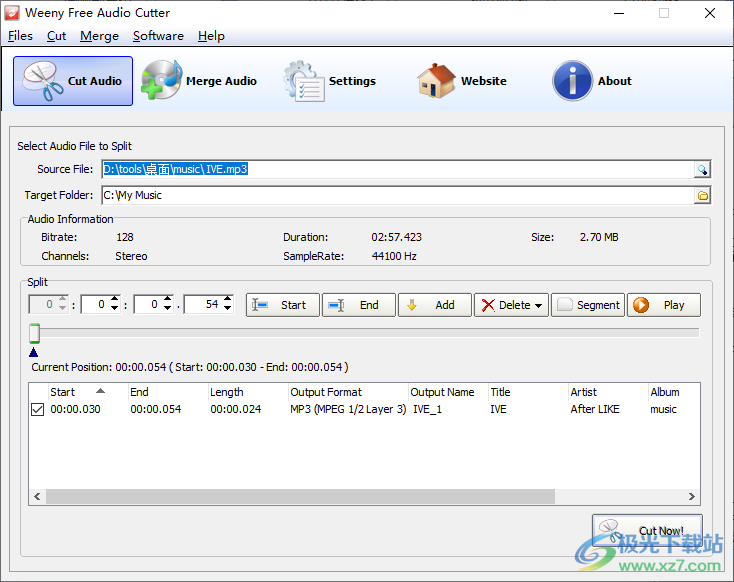Expand the Delete dropdown arrow
This screenshot has width=734, height=582.
coord(539,306)
